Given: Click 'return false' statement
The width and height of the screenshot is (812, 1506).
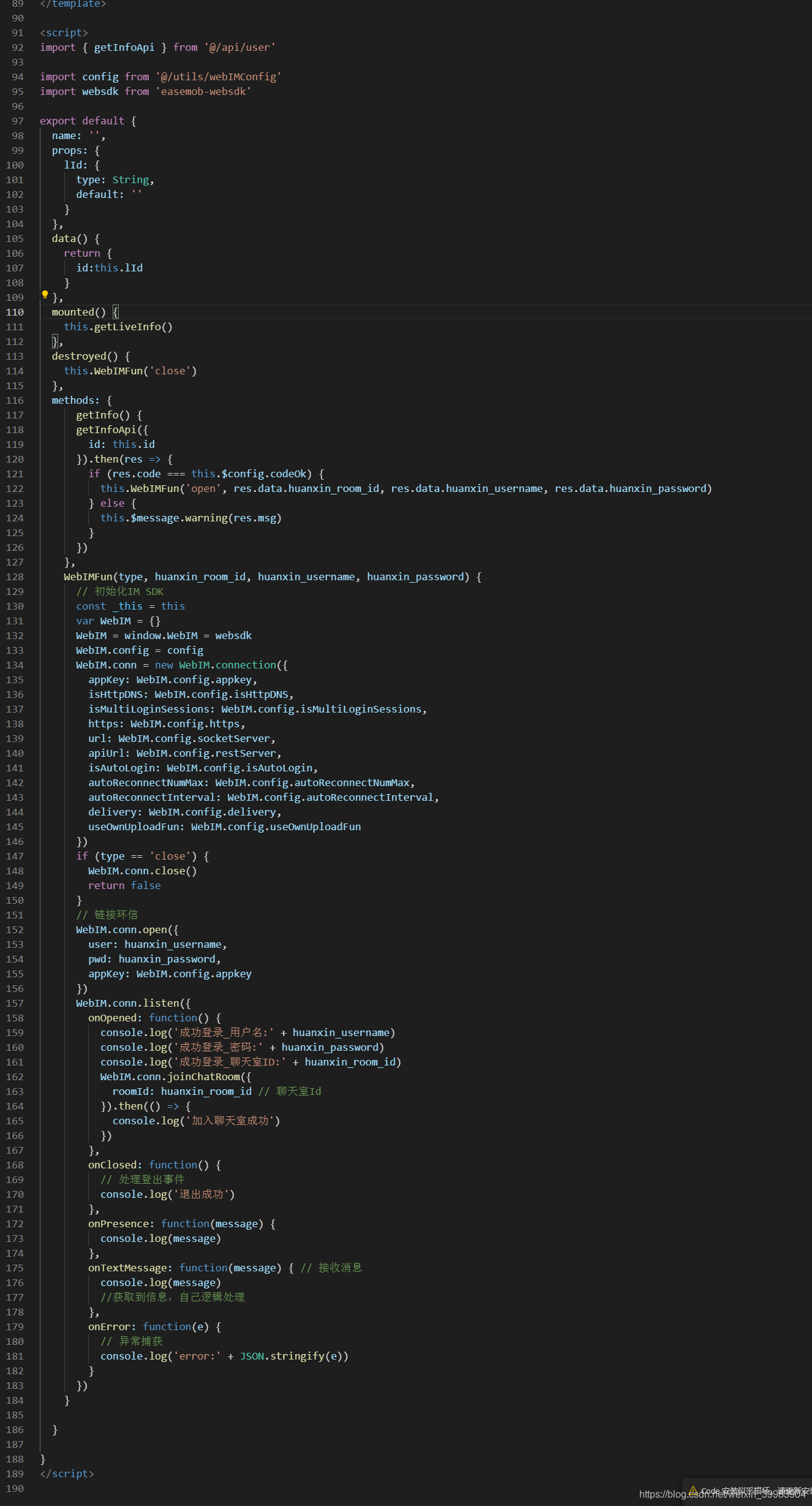Looking at the screenshot, I should click(x=124, y=885).
